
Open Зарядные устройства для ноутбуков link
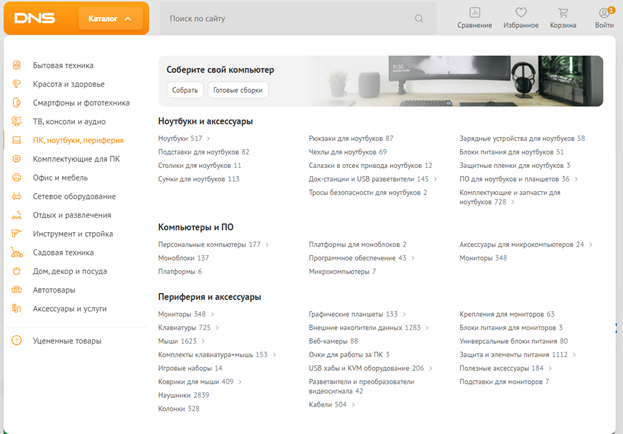[x=522, y=138]
